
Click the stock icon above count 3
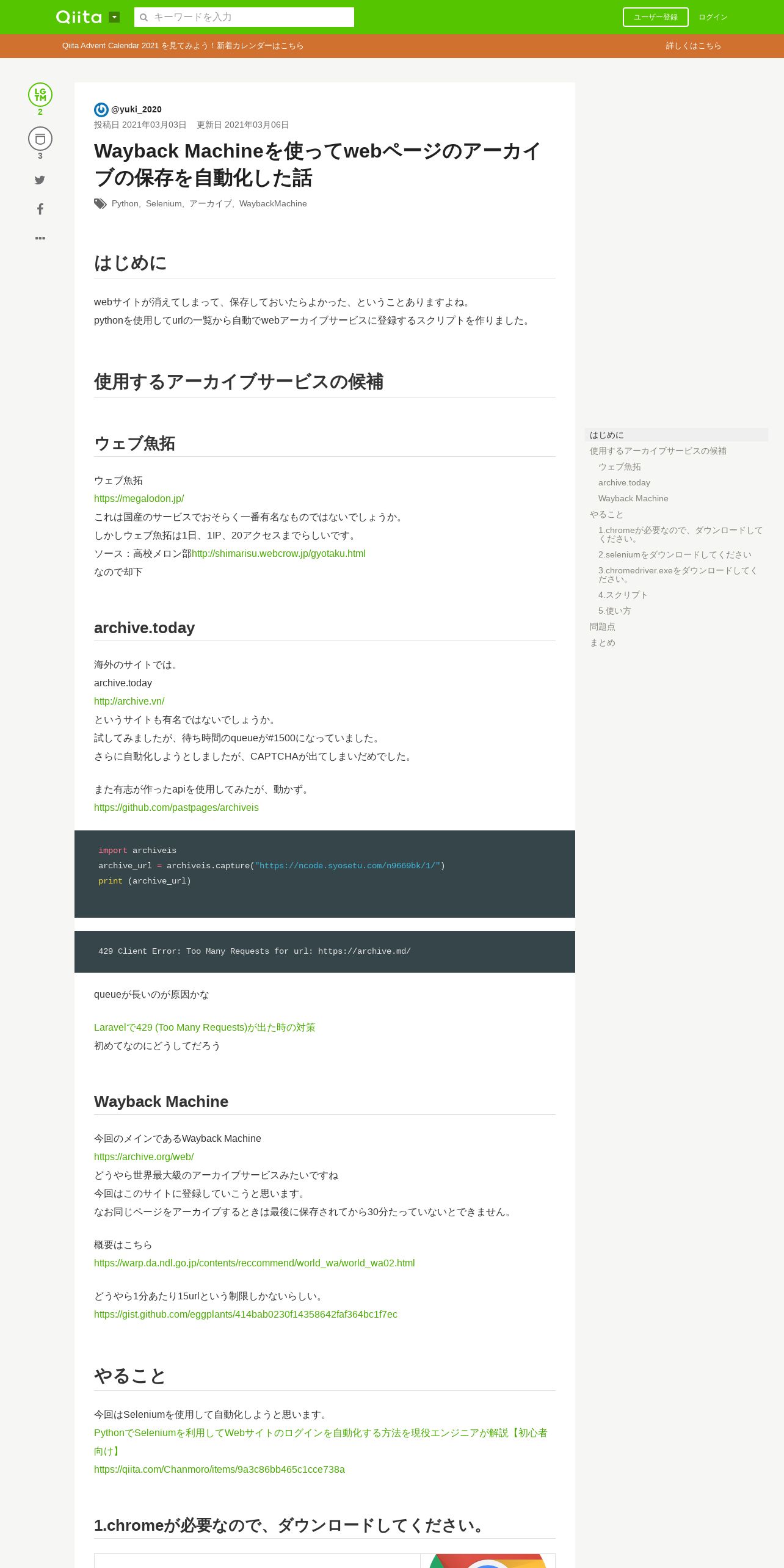click(40, 139)
